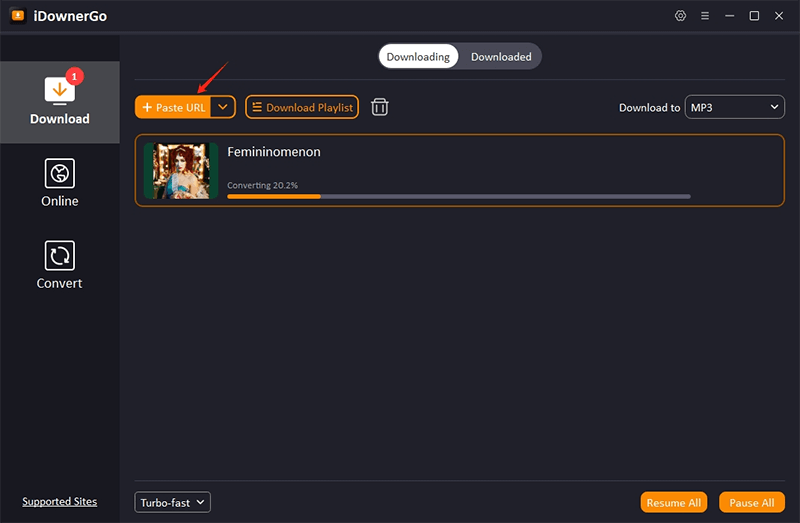
Task: Open the Supported Sites link
Action: click(x=60, y=502)
